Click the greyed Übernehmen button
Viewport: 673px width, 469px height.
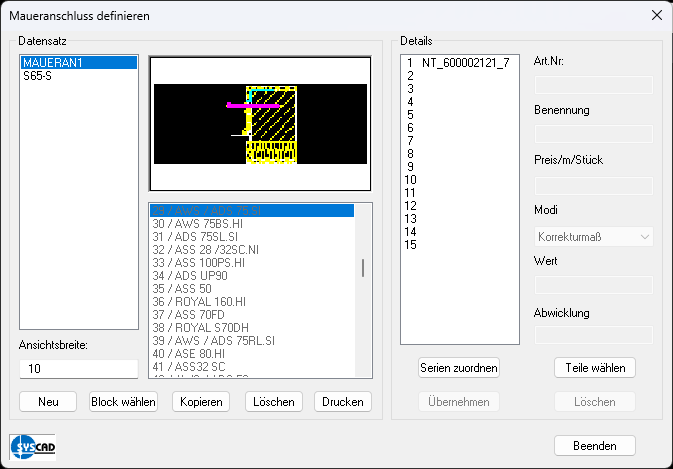pyautogui.click(x=459, y=402)
